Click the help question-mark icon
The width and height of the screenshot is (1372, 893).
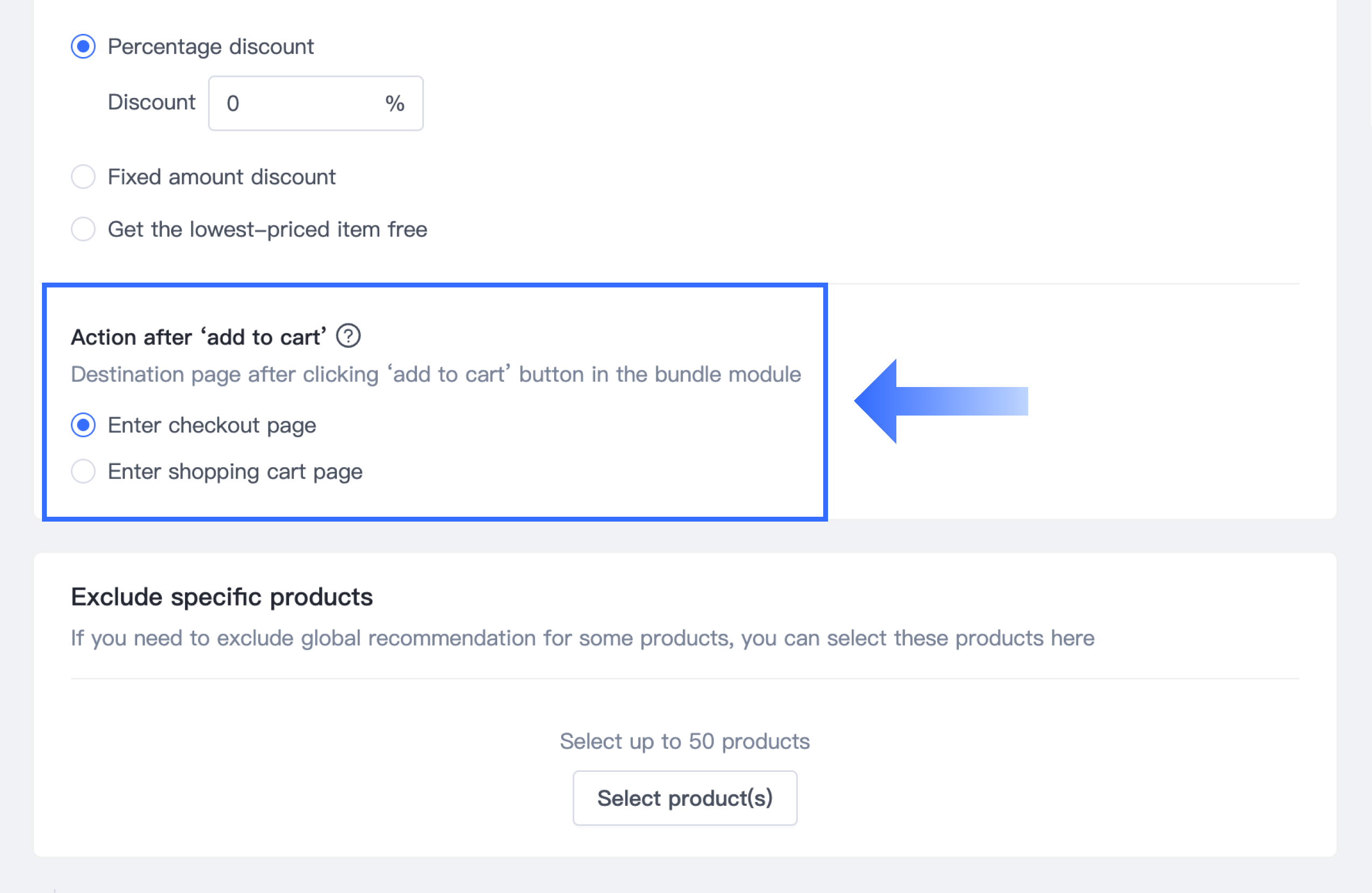pyautogui.click(x=348, y=336)
